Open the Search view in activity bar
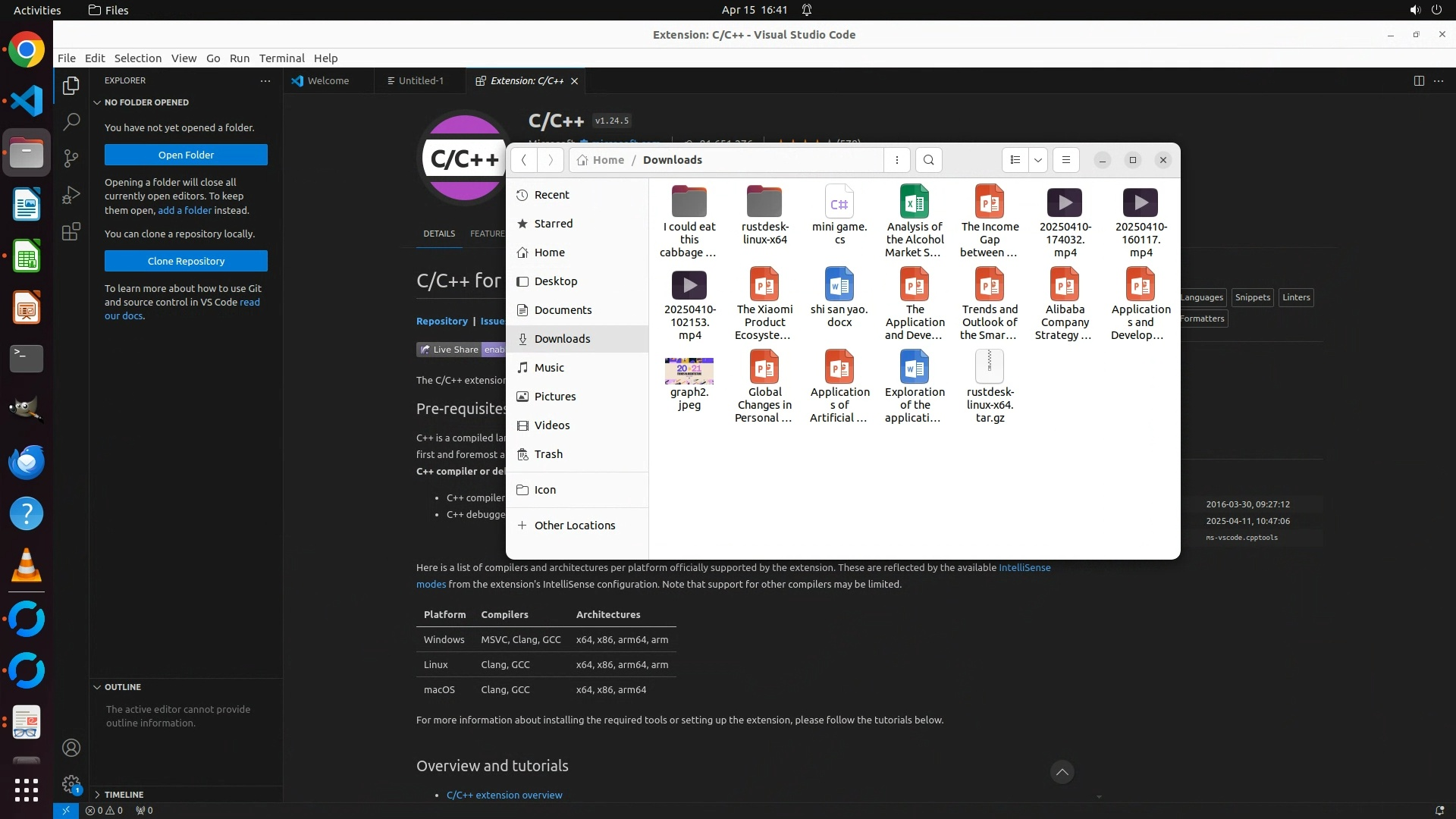The height and width of the screenshot is (819, 1456). (71, 121)
